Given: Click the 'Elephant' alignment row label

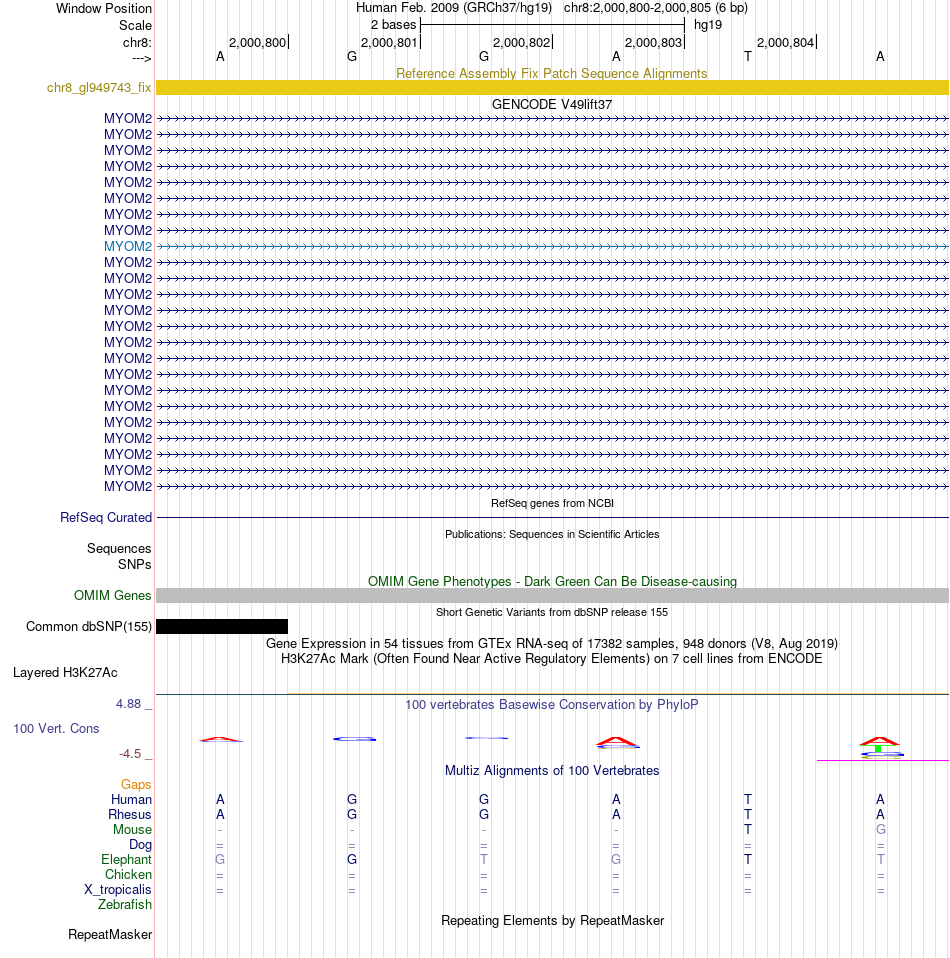Looking at the screenshot, I should tap(126, 860).
